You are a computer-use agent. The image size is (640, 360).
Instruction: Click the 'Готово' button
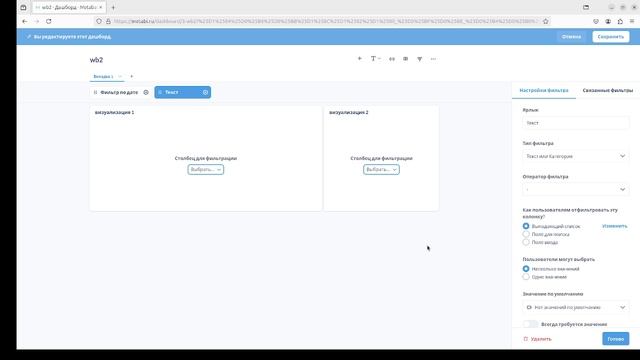[616, 339]
